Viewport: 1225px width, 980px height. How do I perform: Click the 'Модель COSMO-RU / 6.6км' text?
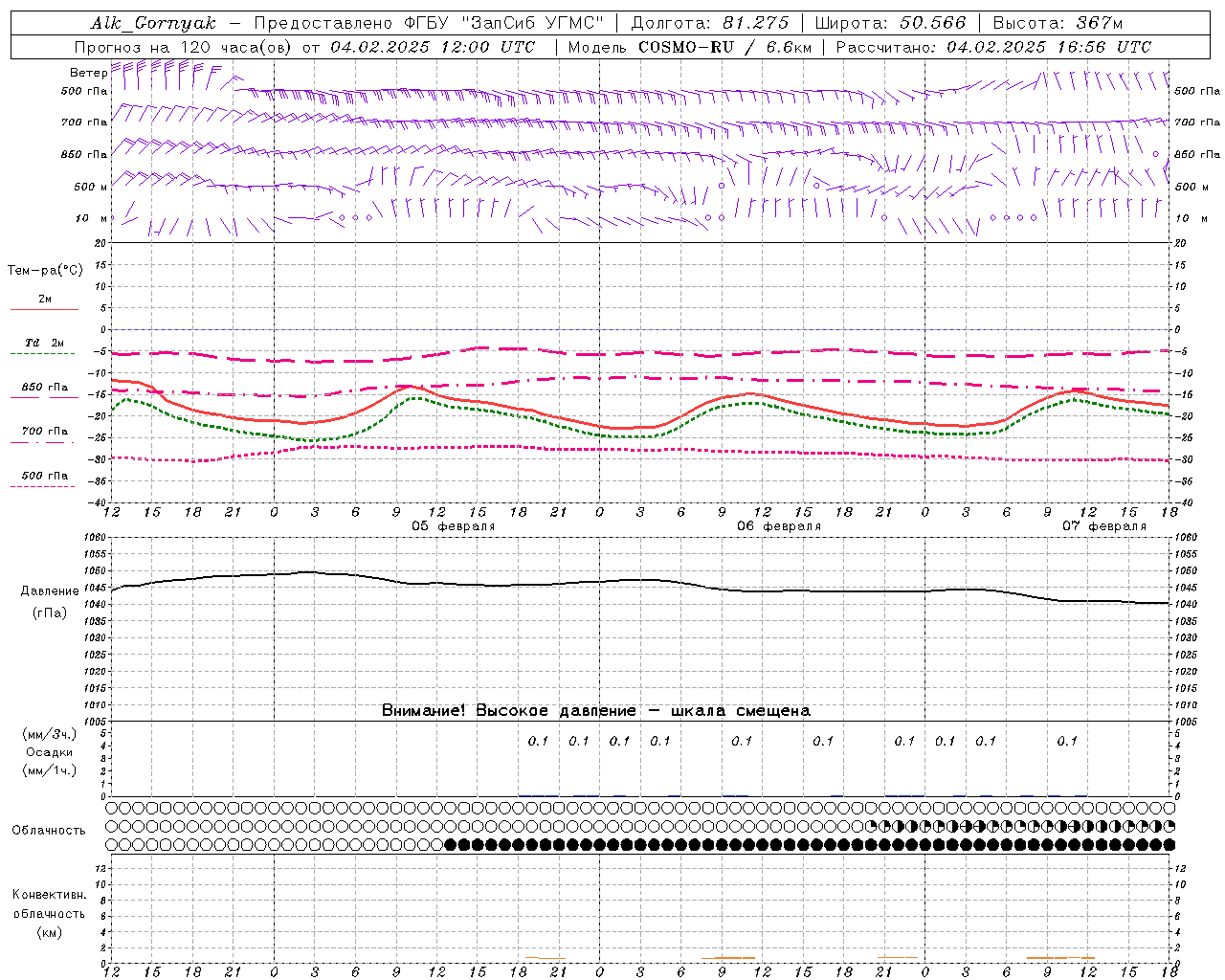click(x=689, y=47)
